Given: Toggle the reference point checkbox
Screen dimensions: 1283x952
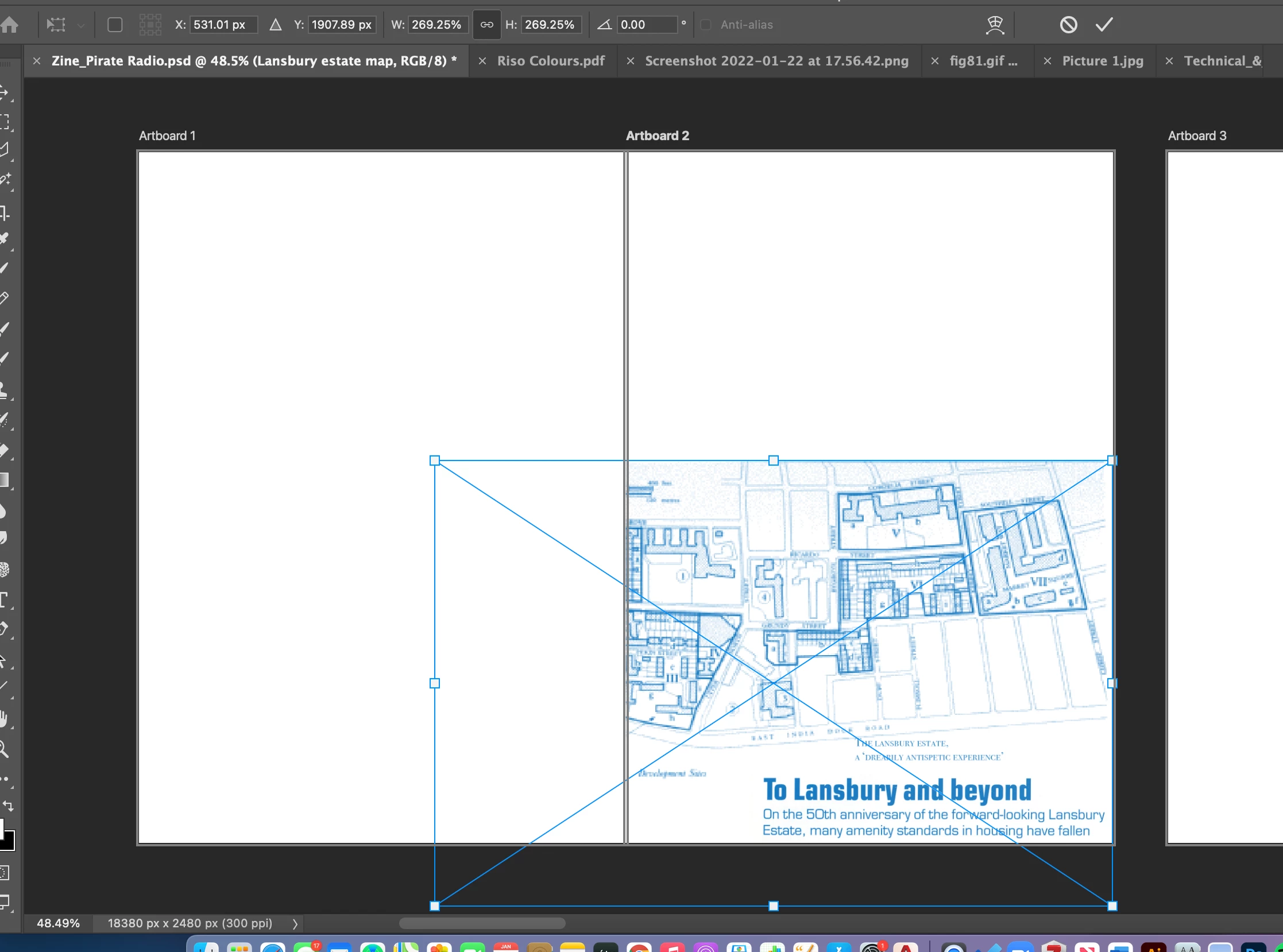Looking at the screenshot, I should (x=115, y=25).
